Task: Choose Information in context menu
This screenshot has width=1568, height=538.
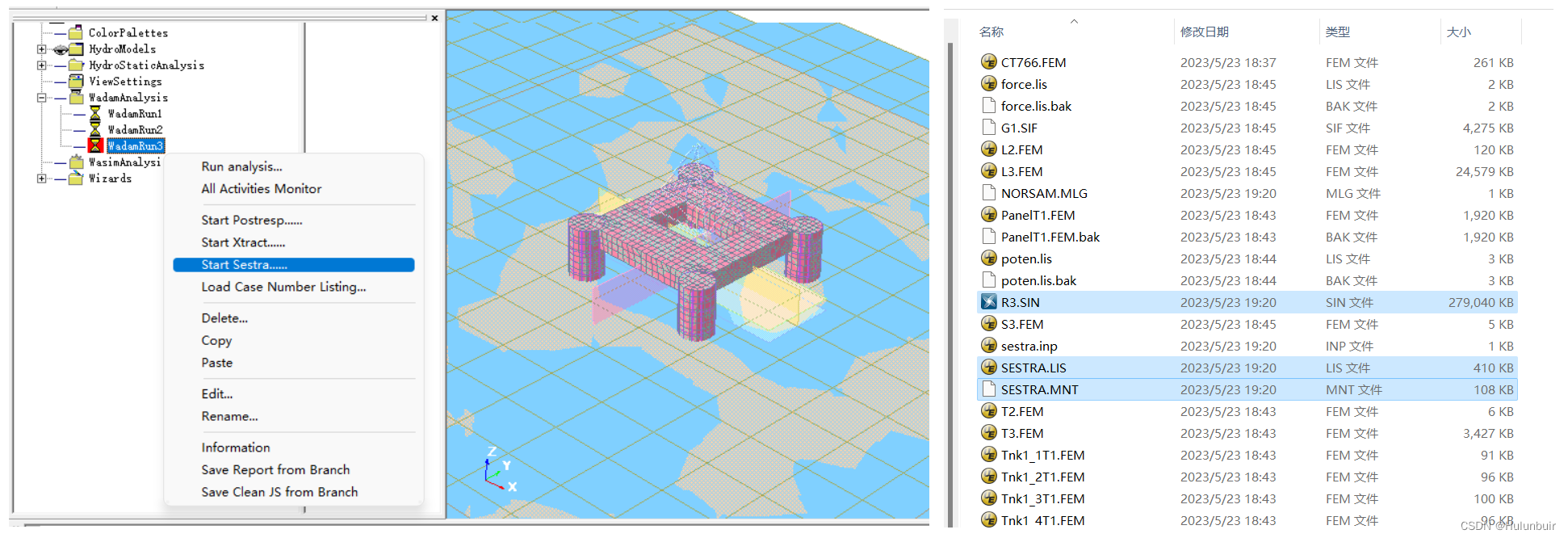Action: pos(294,448)
